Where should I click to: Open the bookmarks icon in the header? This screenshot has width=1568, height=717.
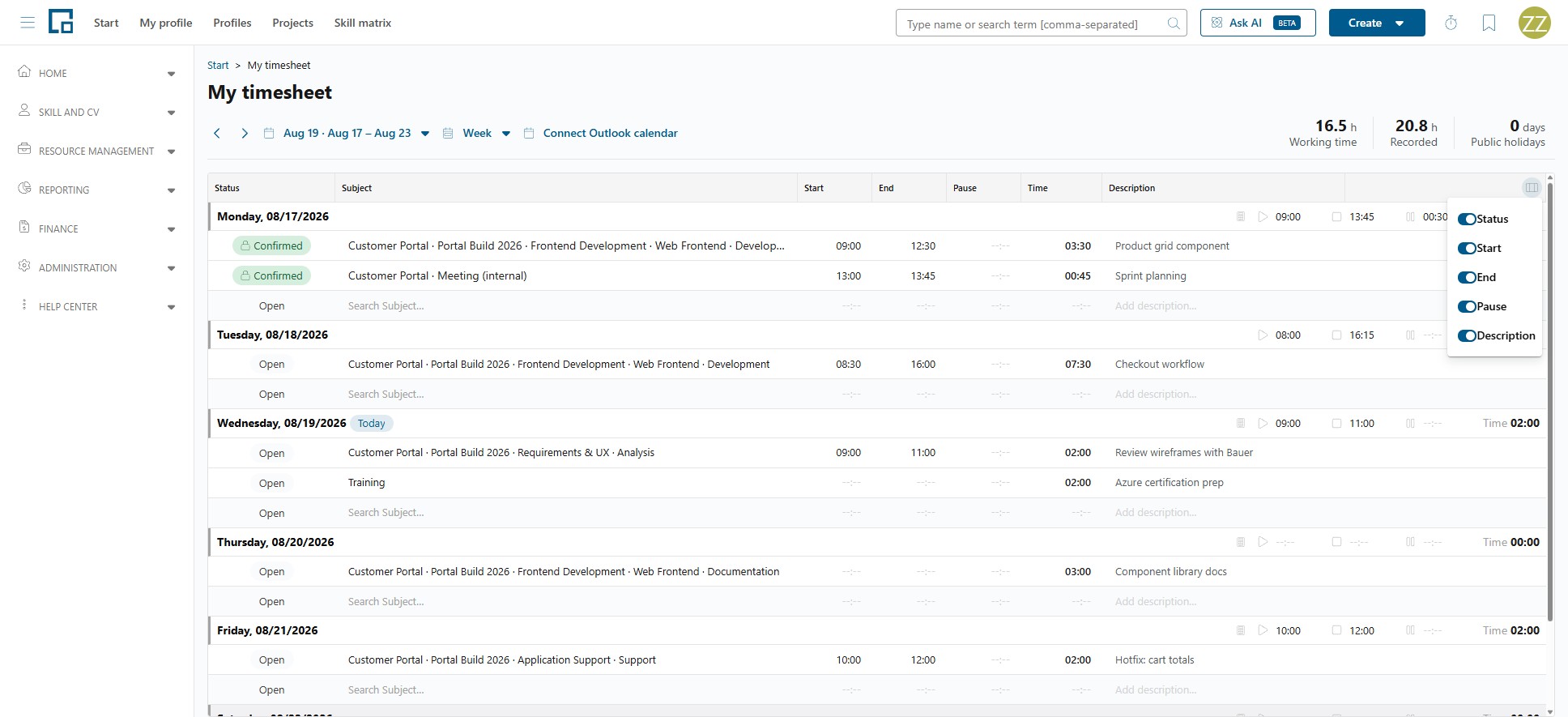click(1489, 23)
